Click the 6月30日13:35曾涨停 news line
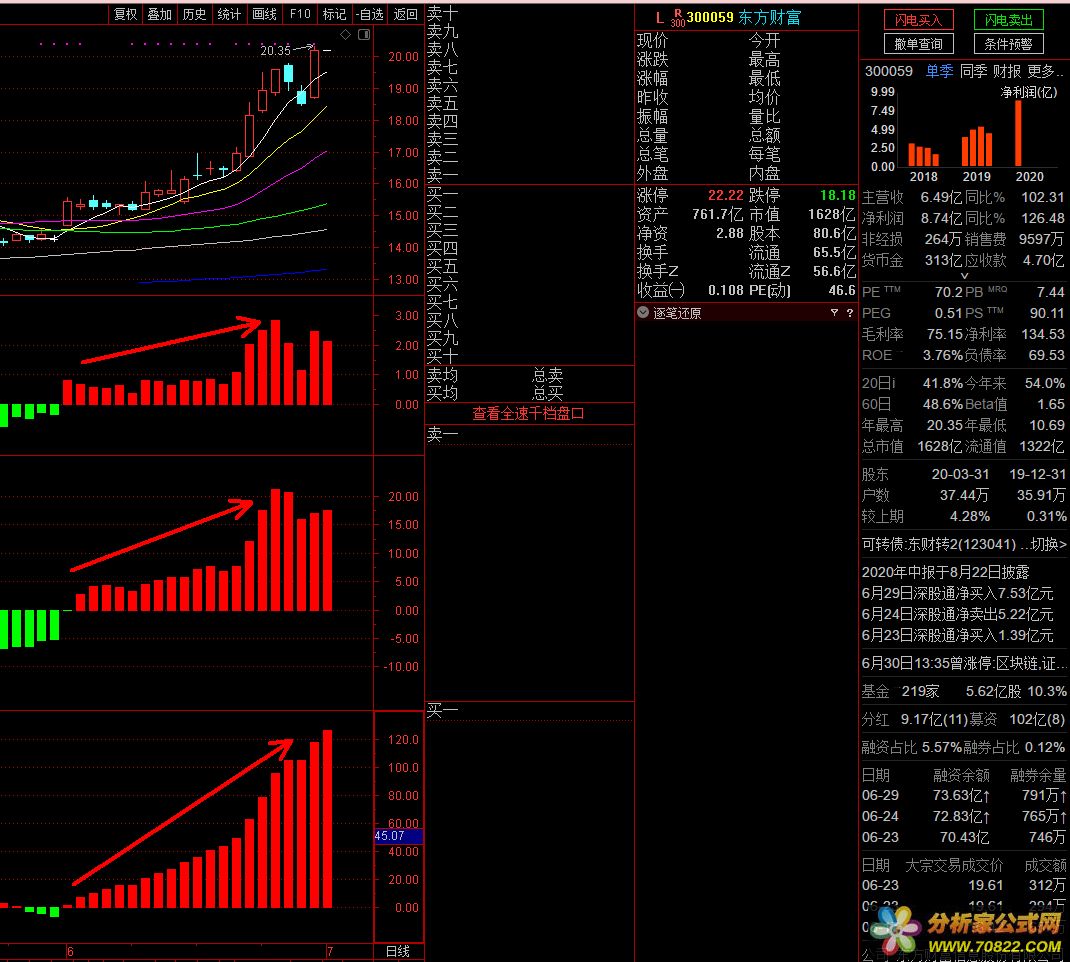 pyautogui.click(x=964, y=664)
